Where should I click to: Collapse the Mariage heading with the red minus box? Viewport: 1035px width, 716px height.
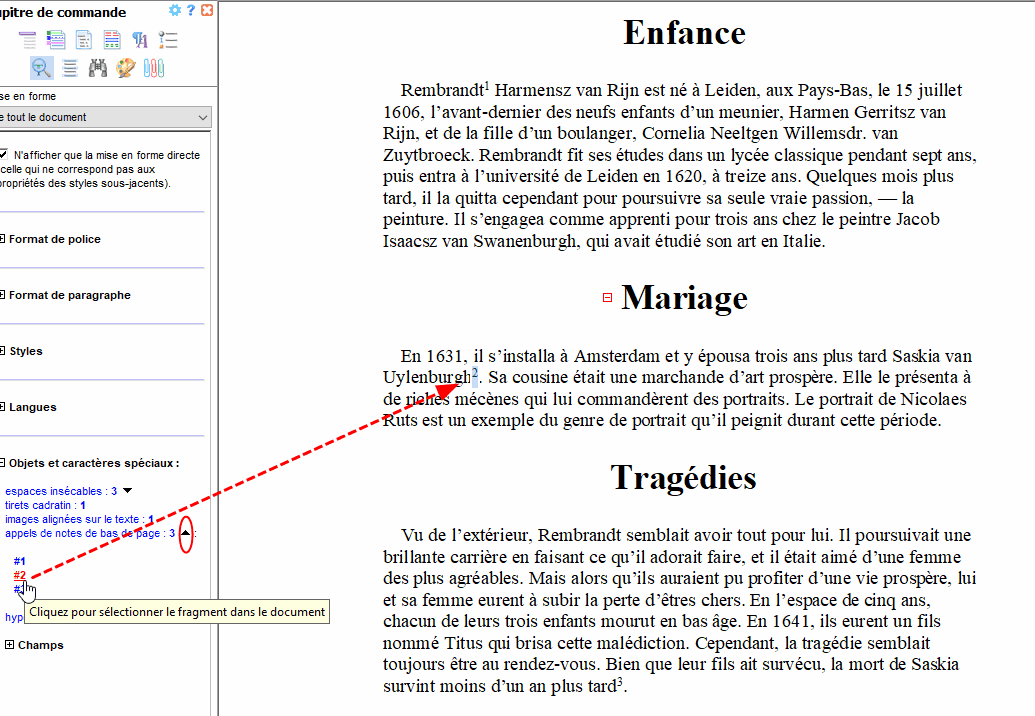[x=607, y=298]
